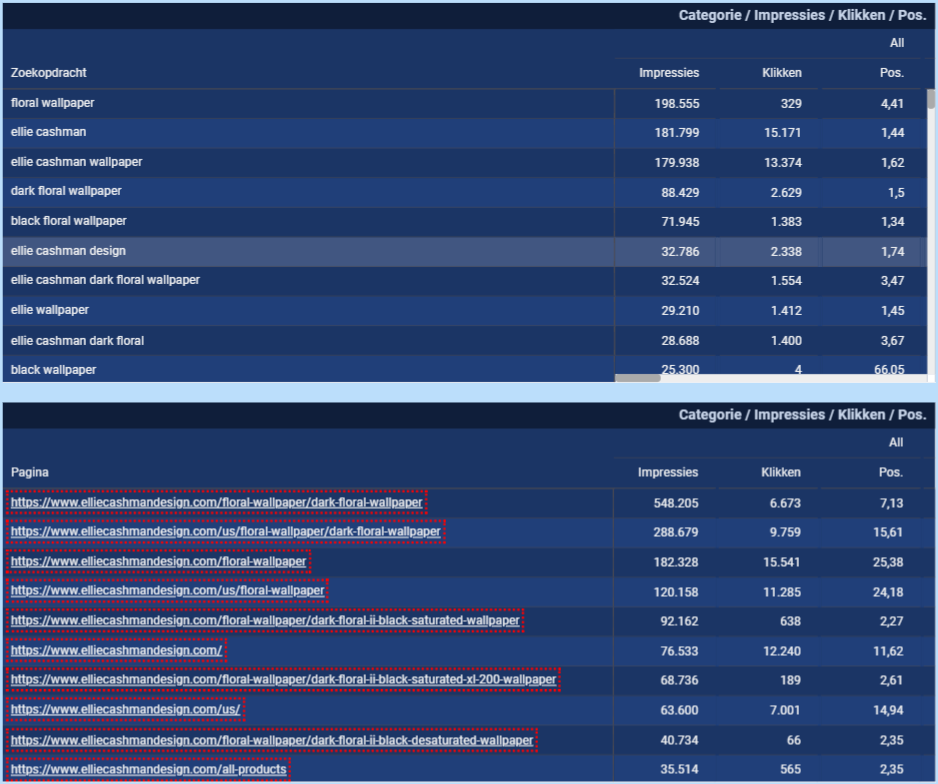938x784 pixels.
Task: Click the top table's Categorie / Impressies title
Action: [802, 16]
